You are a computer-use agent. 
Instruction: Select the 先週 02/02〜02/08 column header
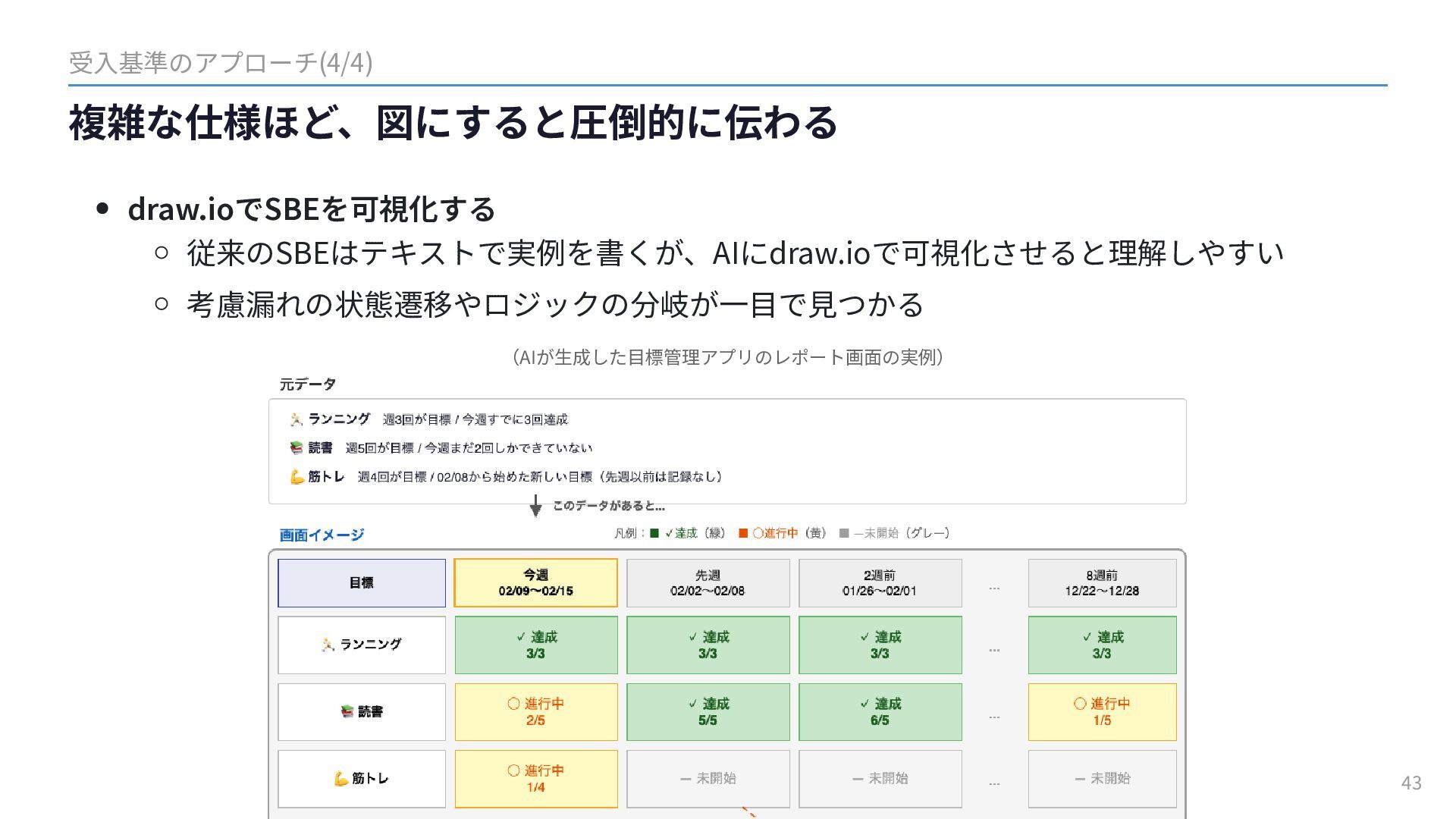[x=708, y=583]
